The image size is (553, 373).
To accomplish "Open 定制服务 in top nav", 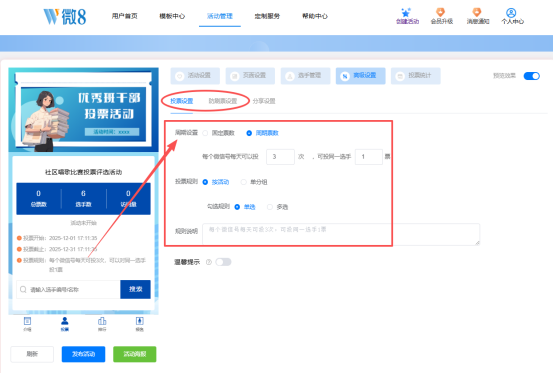I will click(267, 16).
